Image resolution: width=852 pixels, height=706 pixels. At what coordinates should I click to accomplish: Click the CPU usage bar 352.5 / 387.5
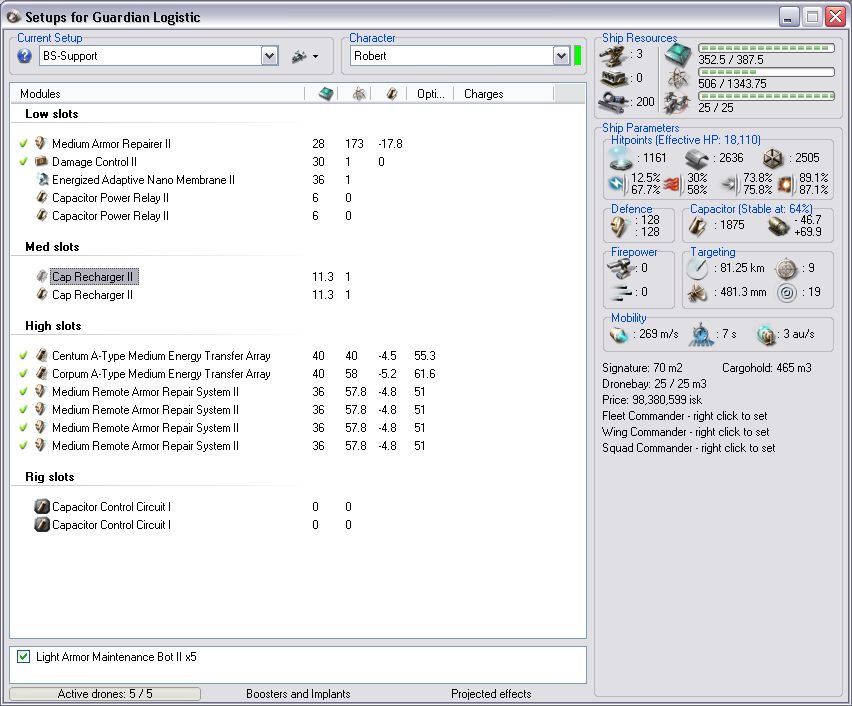tap(766, 48)
